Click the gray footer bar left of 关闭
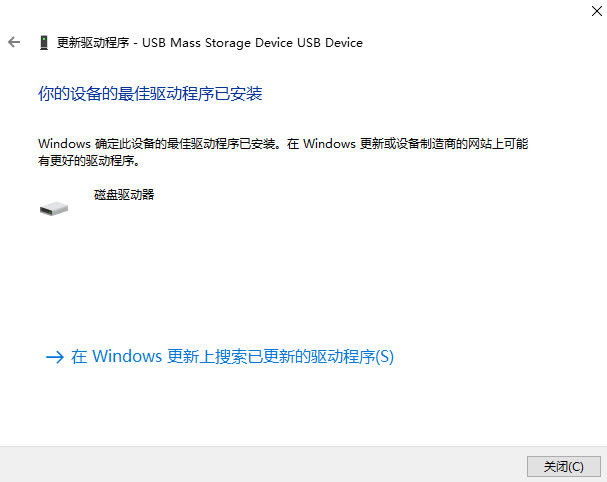Image resolution: width=607 pixels, height=482 pixels. [x=263, y=465]
